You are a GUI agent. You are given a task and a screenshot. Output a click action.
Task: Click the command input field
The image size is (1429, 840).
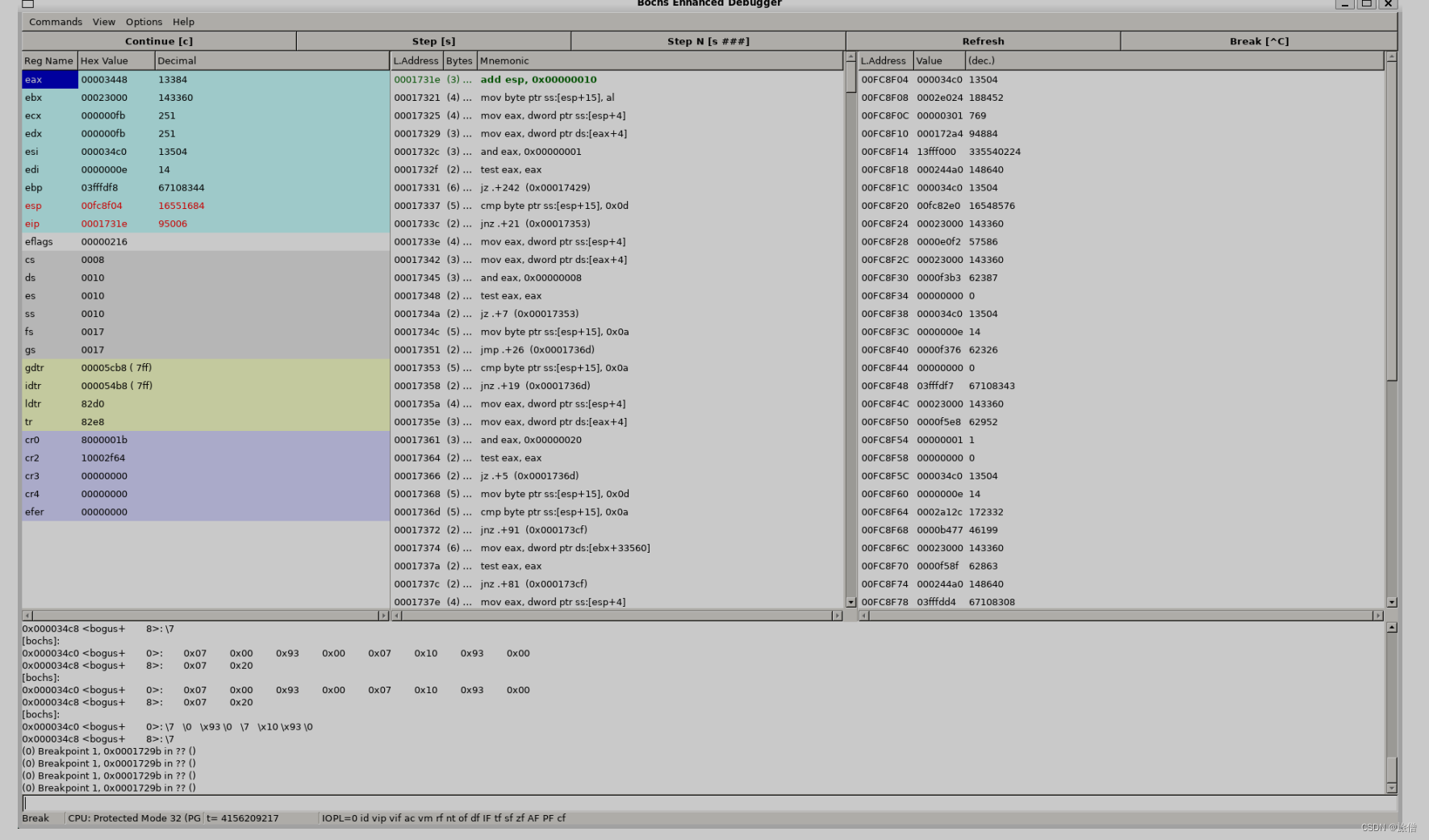[x=709, y=803]
